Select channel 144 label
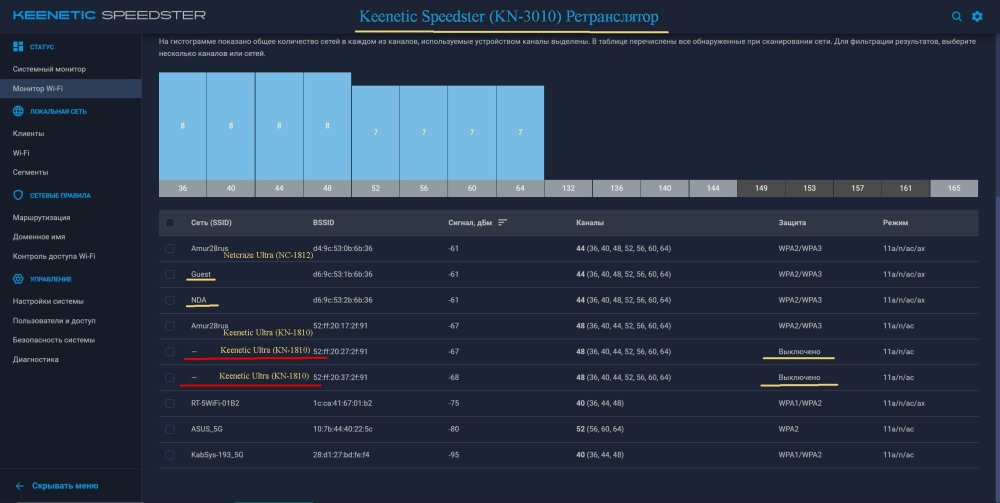This screenshot has height=503, width=1000. tap(713, 188)
